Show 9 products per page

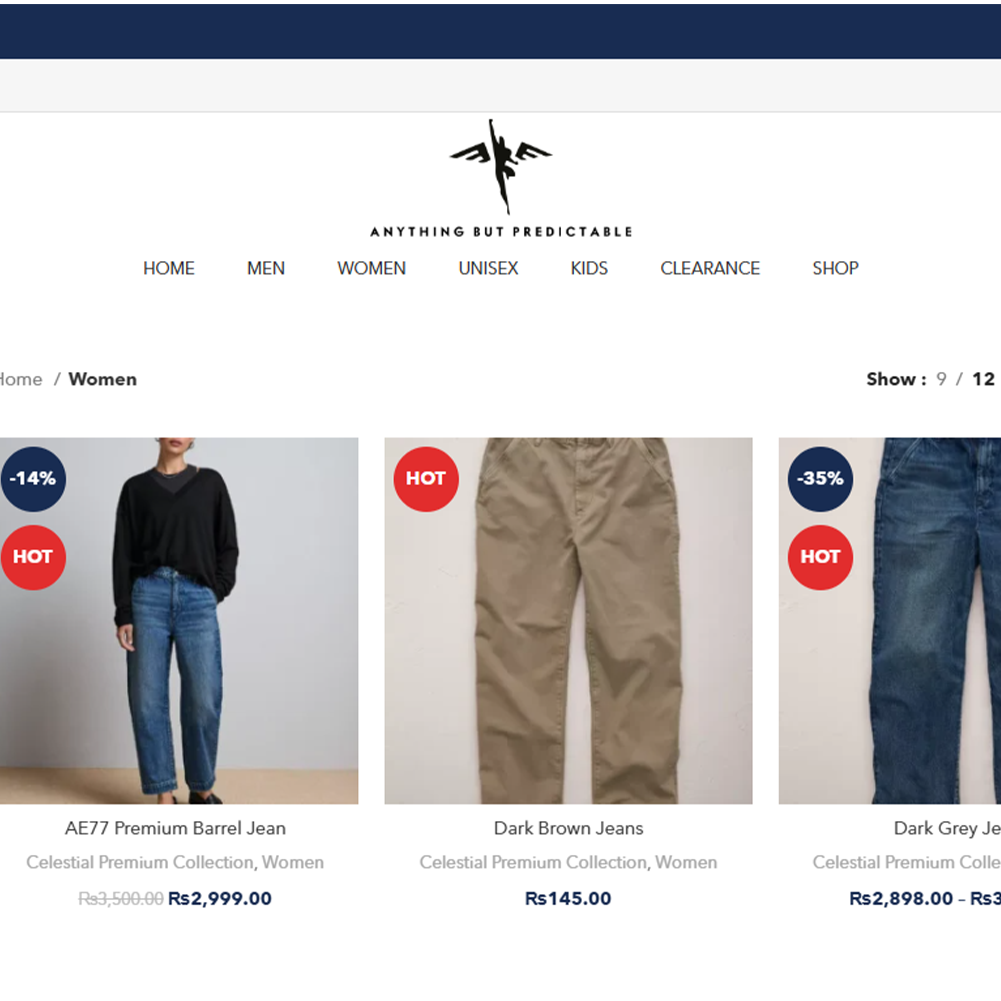941,379
